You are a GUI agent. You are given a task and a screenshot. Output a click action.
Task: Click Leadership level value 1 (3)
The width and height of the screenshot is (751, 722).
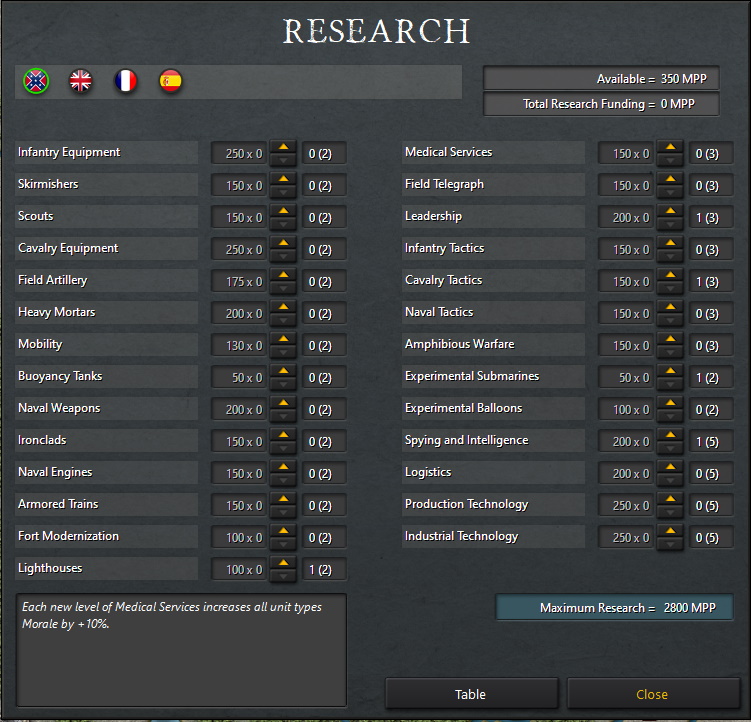coord(711,218)
